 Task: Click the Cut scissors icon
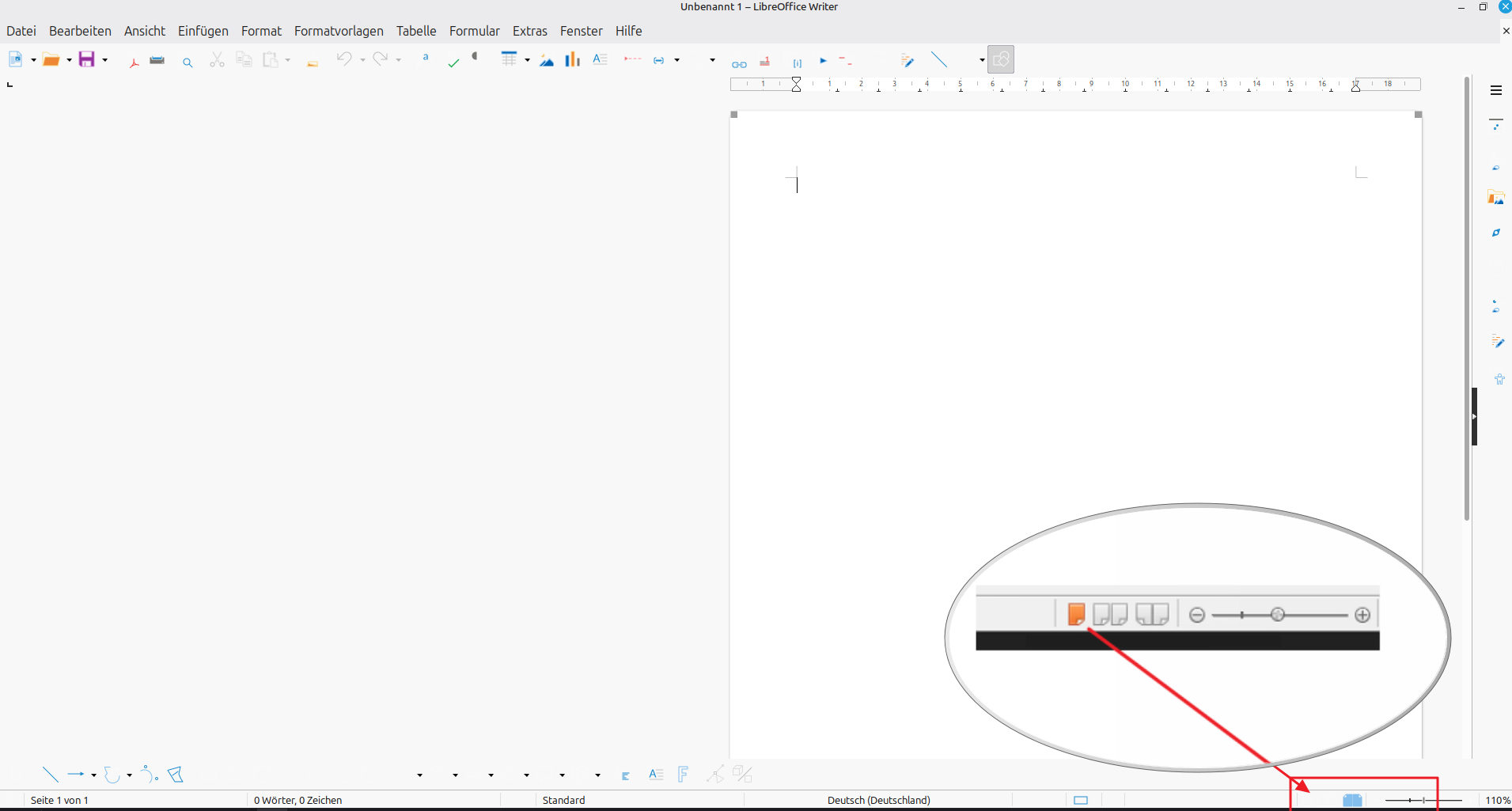tap(217, 59)
